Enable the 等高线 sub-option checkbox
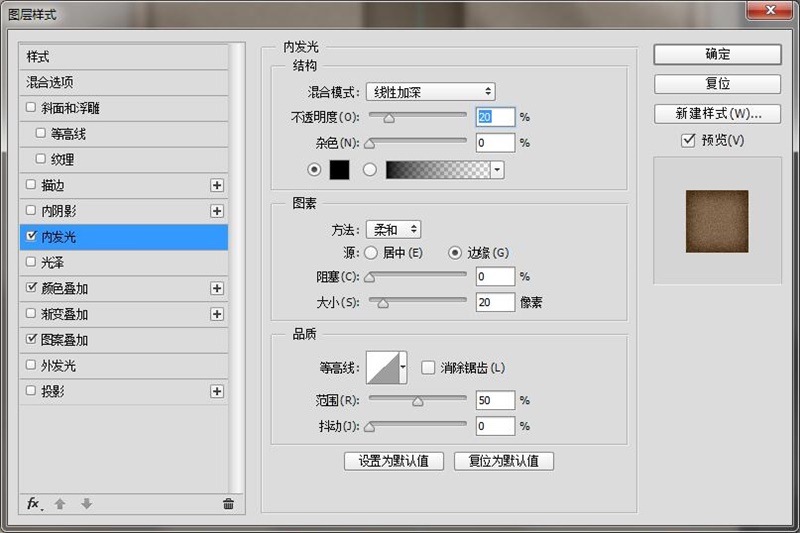800x533 pixels. (41, 133)
